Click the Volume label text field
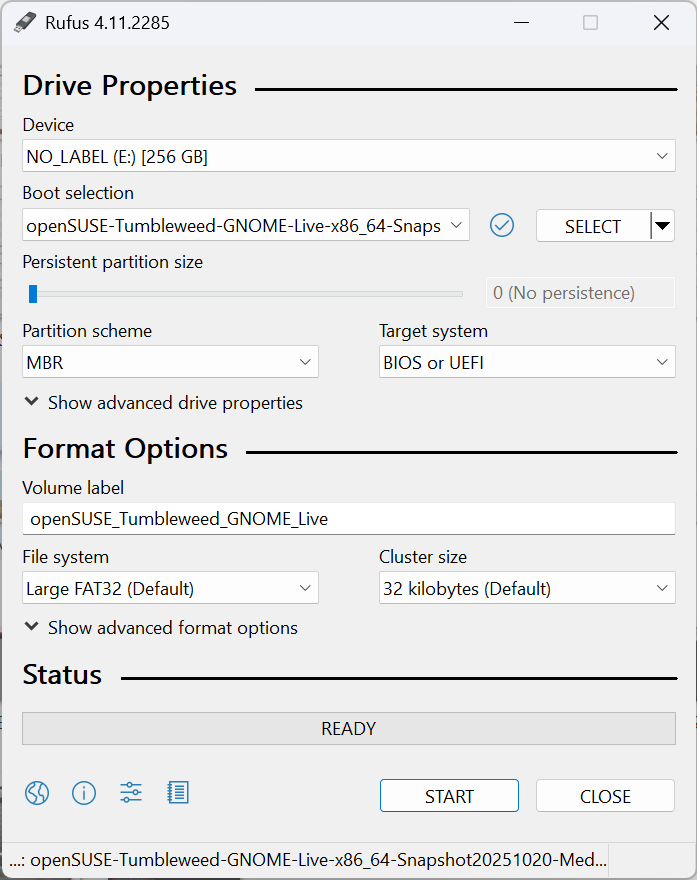 click(348, 518)
